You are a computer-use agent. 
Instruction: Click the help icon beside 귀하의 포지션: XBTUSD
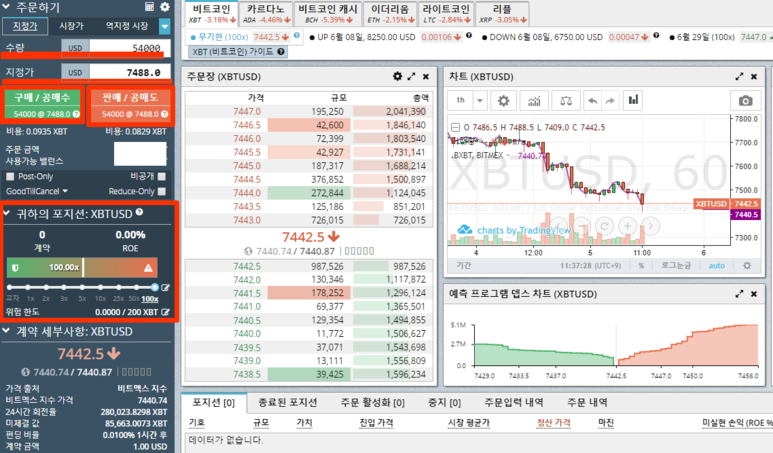[x=140, y=212]
